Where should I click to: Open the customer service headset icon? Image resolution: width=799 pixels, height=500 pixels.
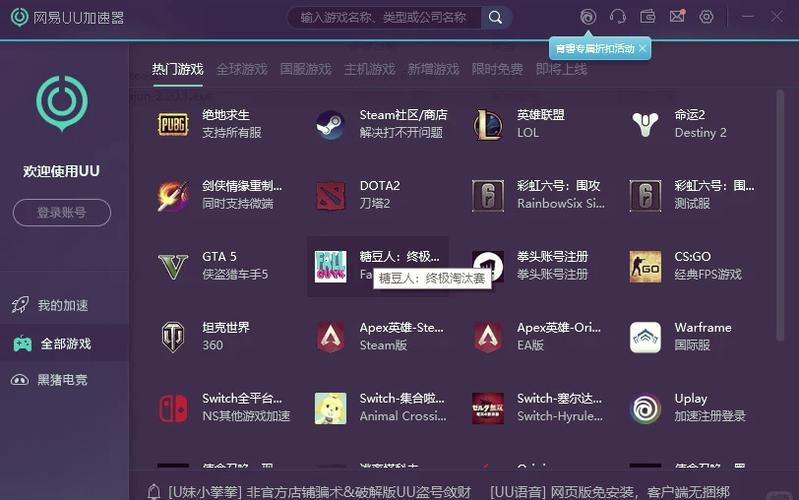pyautogui.click(x=618, y=17)
